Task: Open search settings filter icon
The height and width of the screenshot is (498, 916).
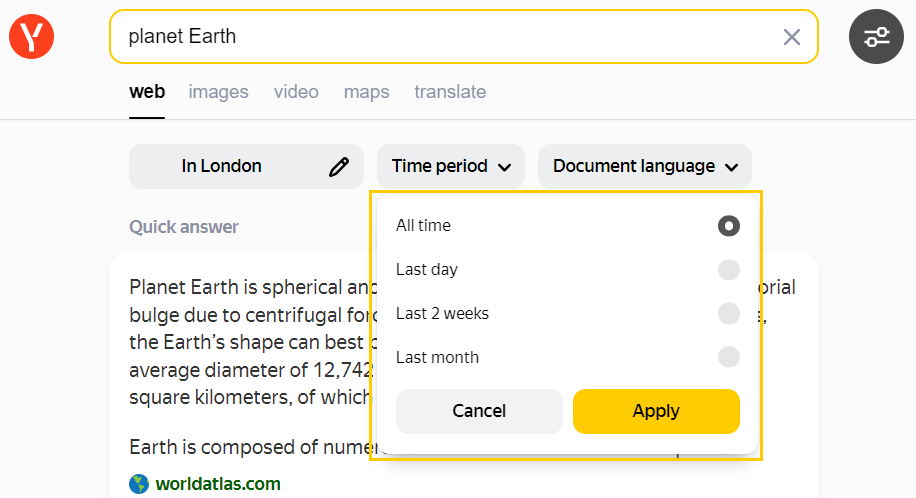Action: click(876, 37)
